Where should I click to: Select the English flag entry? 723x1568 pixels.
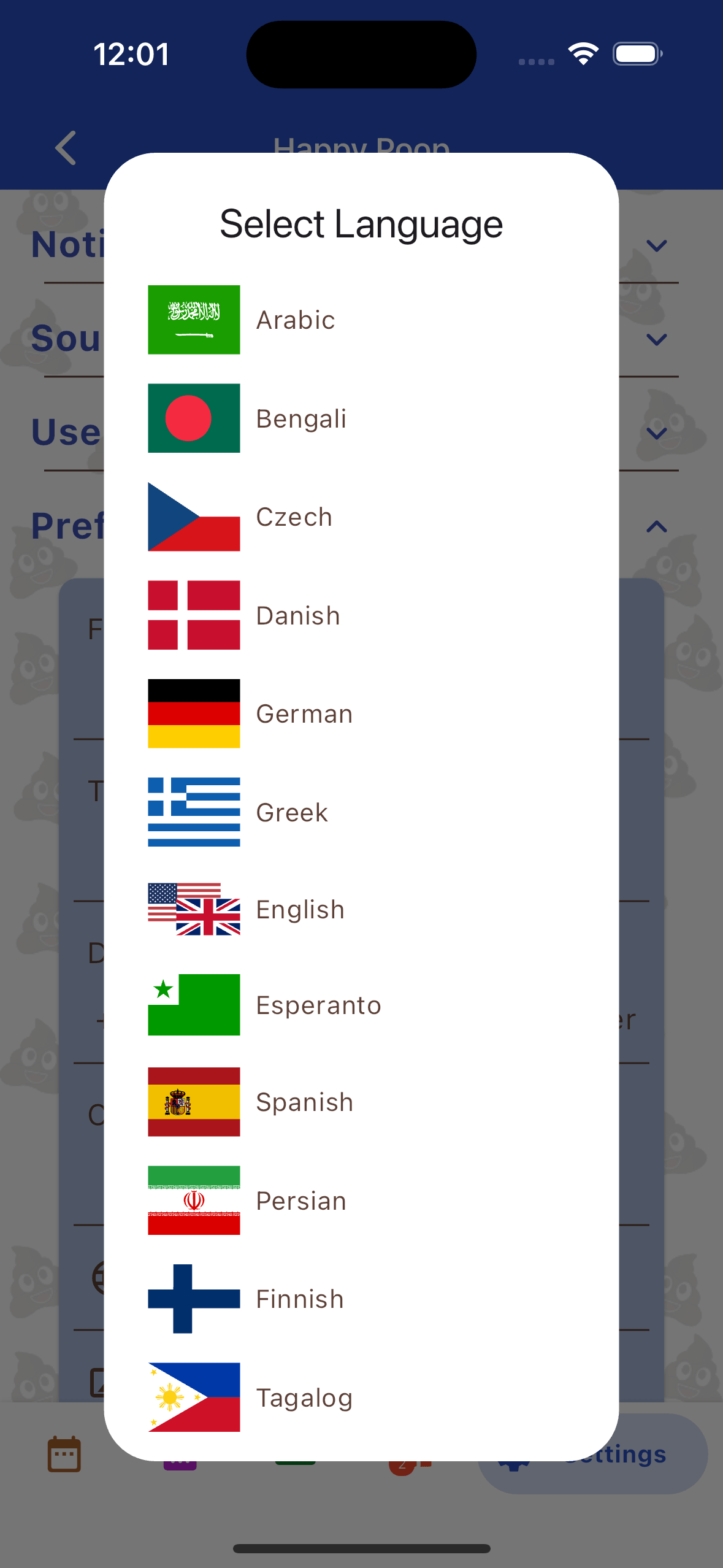[300, 909]
